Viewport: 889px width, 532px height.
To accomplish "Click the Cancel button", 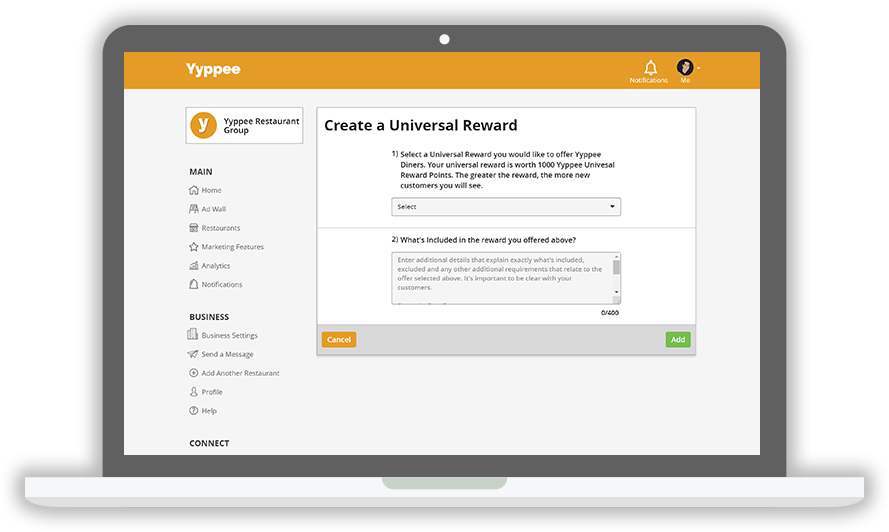I will coord(338,340).
